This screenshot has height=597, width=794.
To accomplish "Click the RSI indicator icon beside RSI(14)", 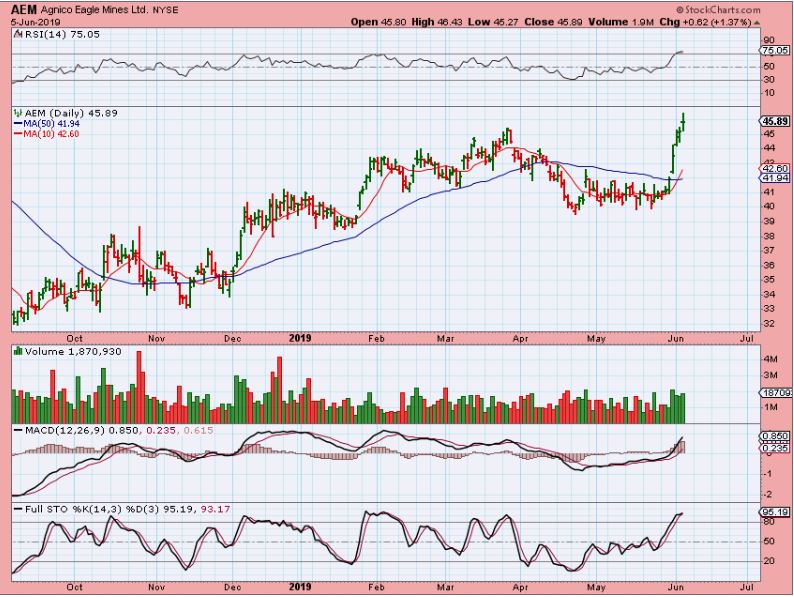I will (x=18, y=34).
